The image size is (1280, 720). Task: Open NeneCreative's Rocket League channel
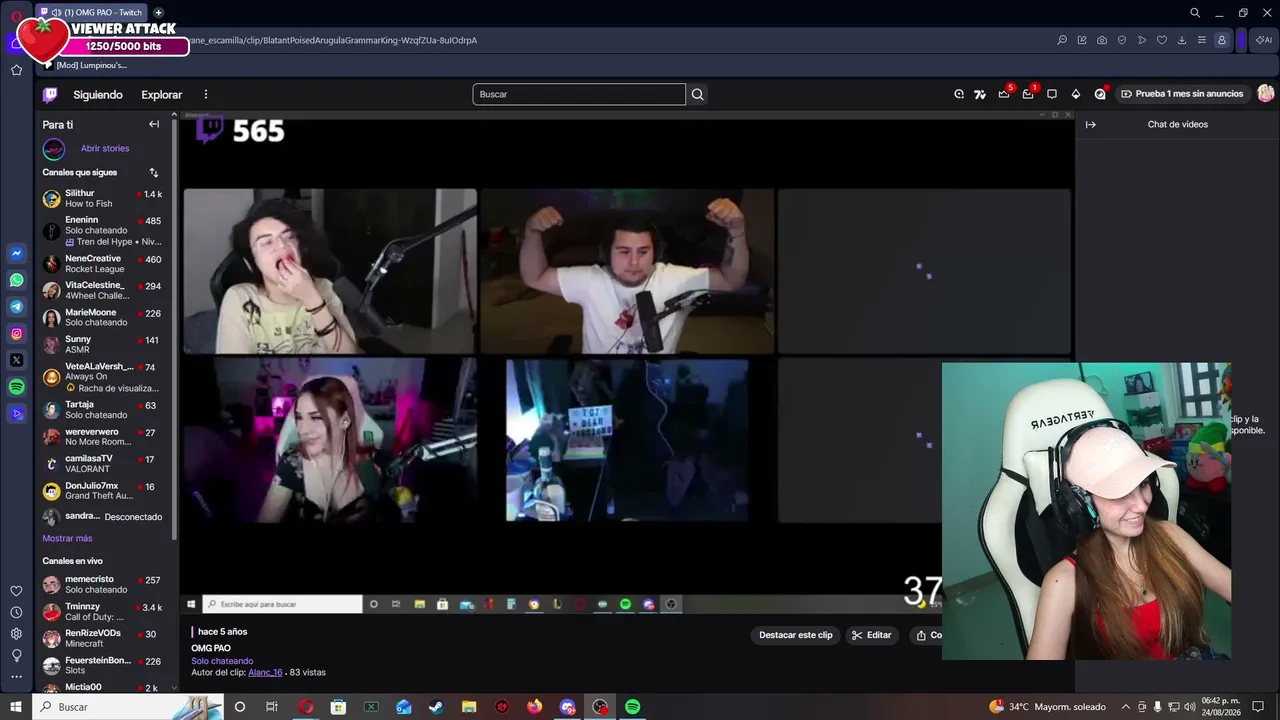pos(103,263)
